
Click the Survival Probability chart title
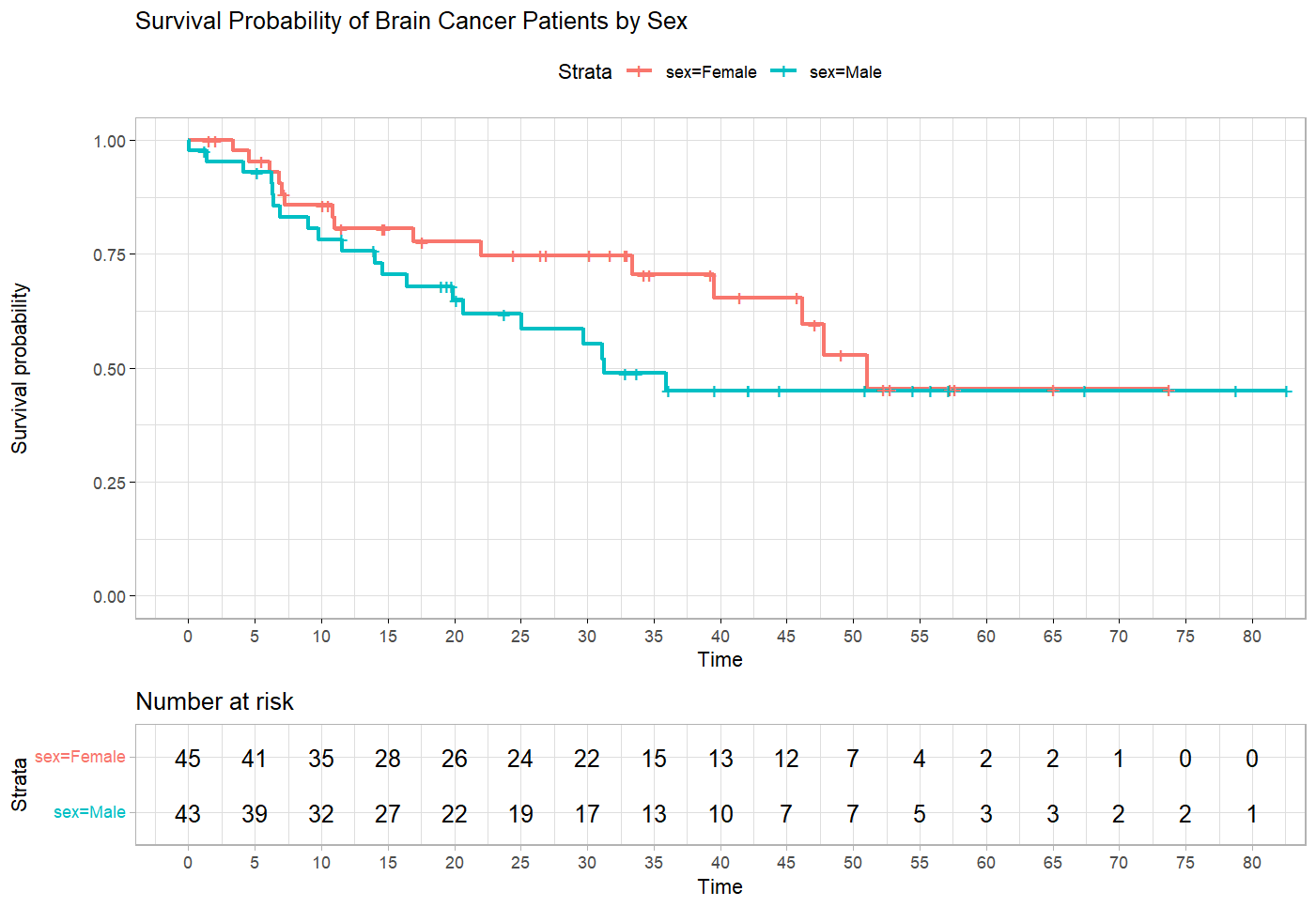coord(410,22)
